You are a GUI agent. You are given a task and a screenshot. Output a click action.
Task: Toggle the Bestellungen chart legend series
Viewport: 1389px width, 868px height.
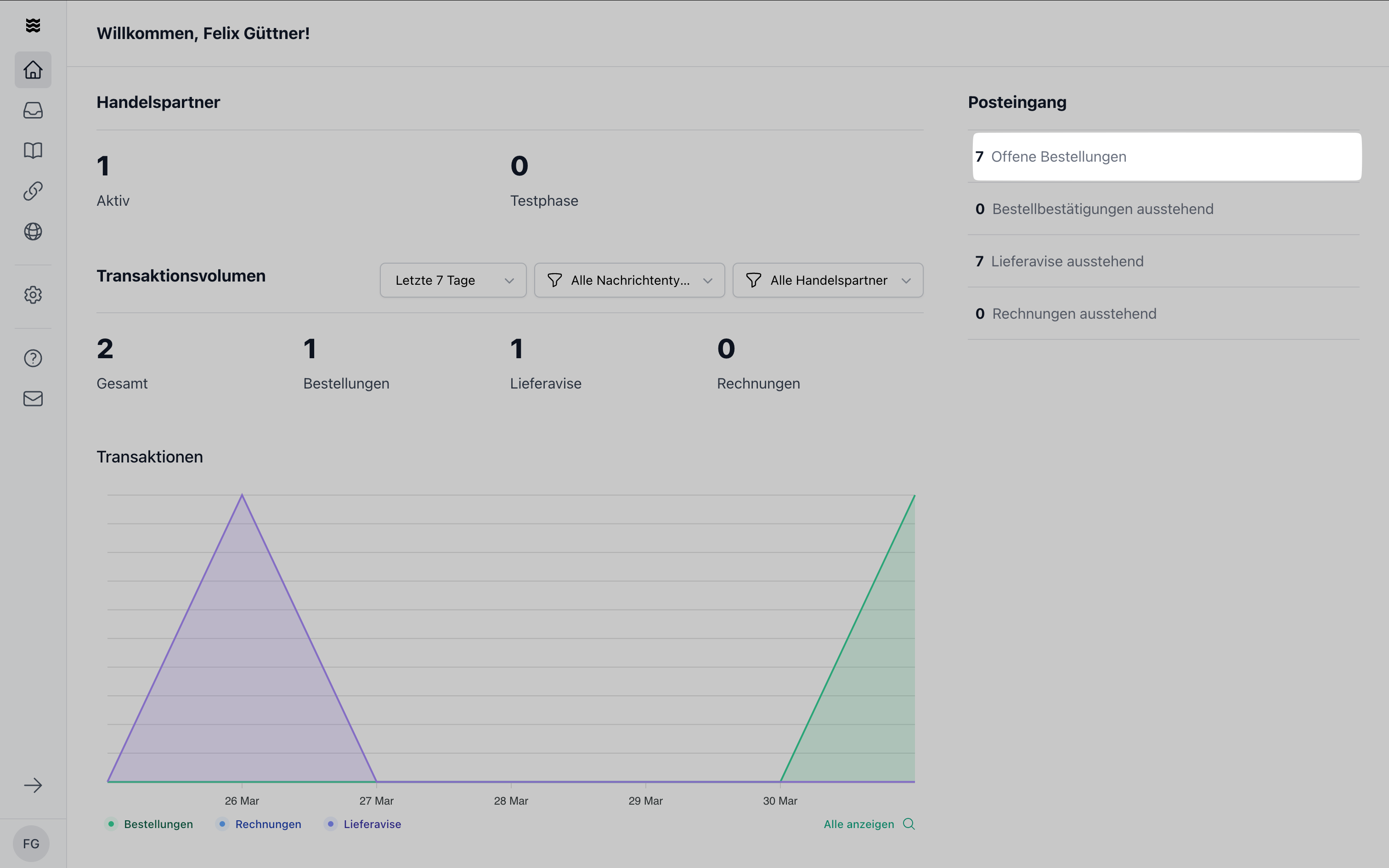[x=149, y=824]
